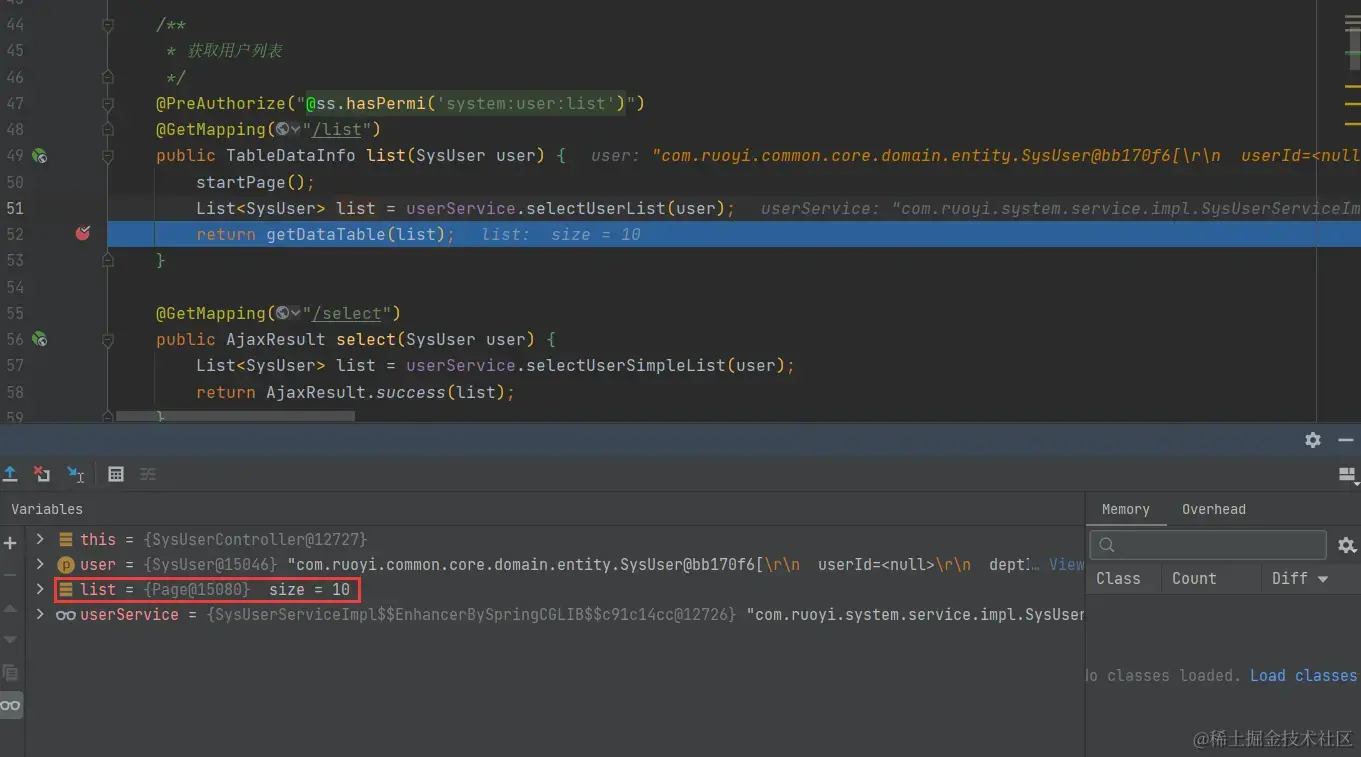Click the Spring bean icon beside line 49
Viewport: 1361px width, 757px height.
click(x=39, y=155)
